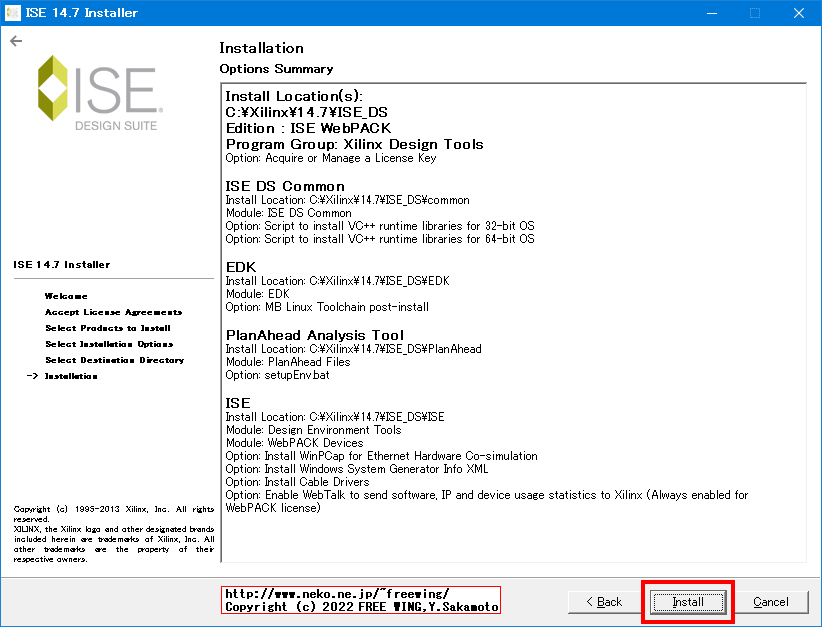The image size is (822, 627).
Task: Minimize the ISE 14.7 Installer window
Action: click(x=711, y=12)
